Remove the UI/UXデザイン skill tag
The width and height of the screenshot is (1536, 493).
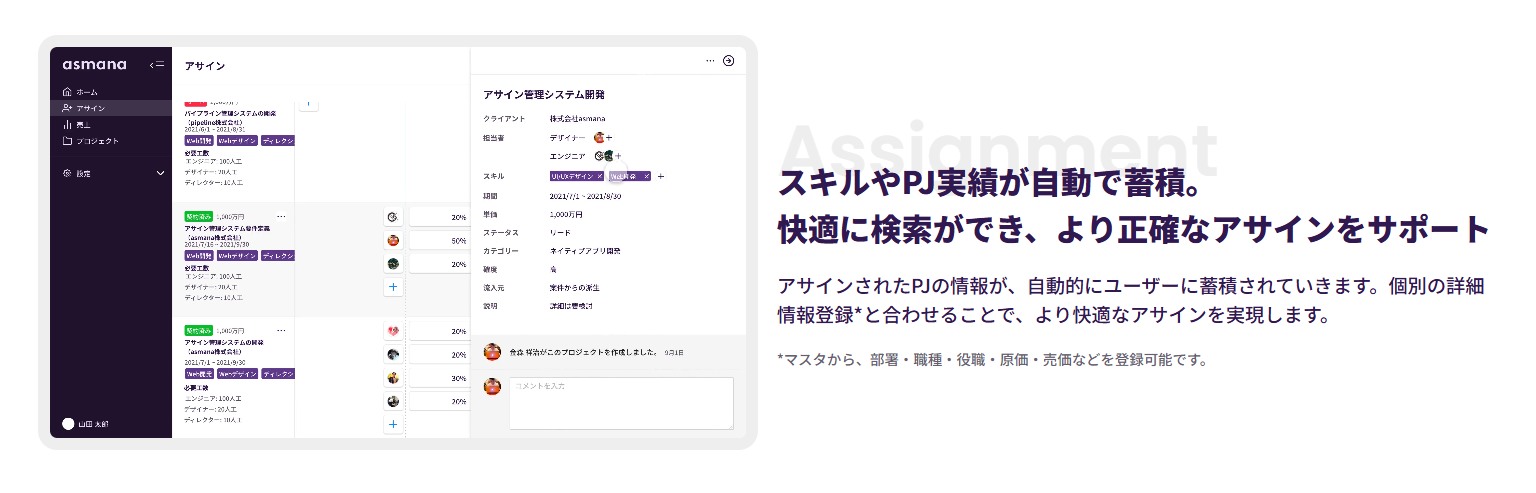(599, 176)
